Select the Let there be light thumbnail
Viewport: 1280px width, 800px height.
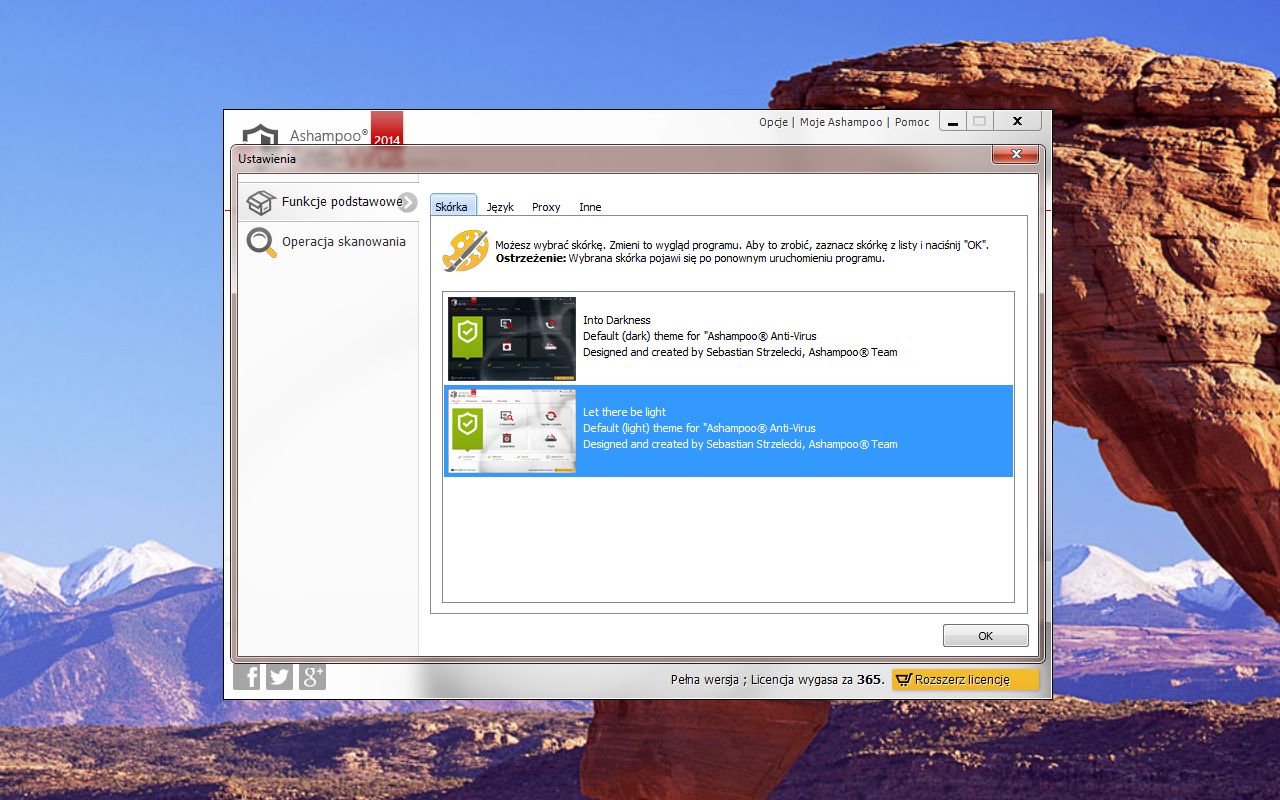[x=512, y=431]
